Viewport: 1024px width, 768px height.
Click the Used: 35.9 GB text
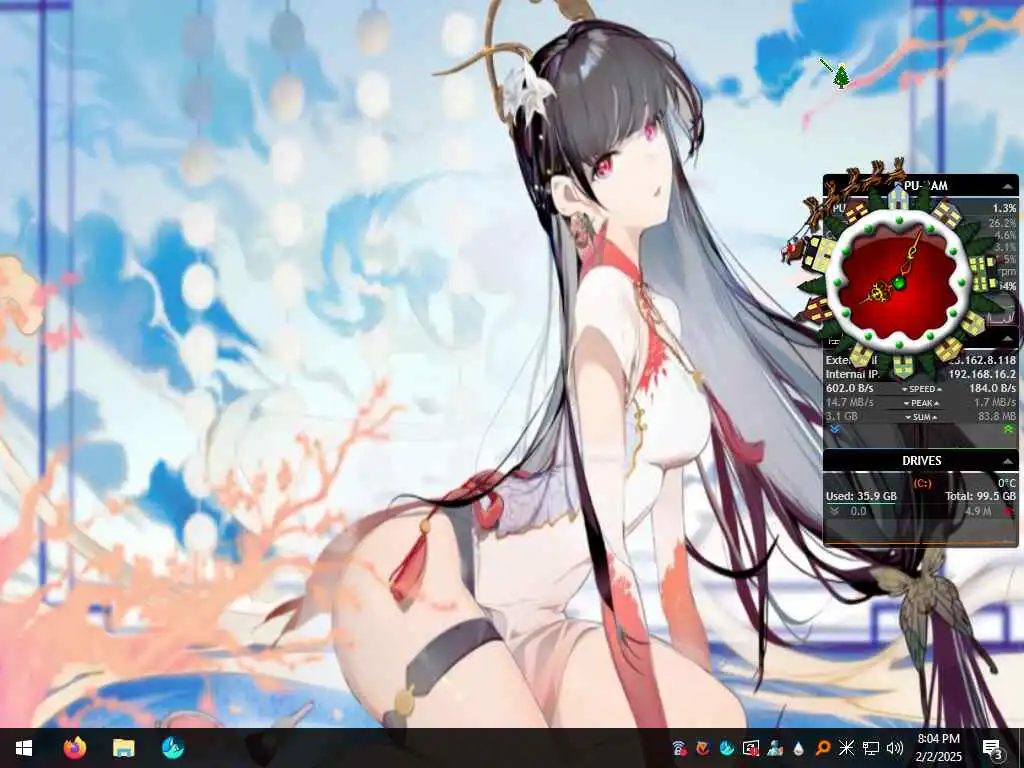pos(861,496)
